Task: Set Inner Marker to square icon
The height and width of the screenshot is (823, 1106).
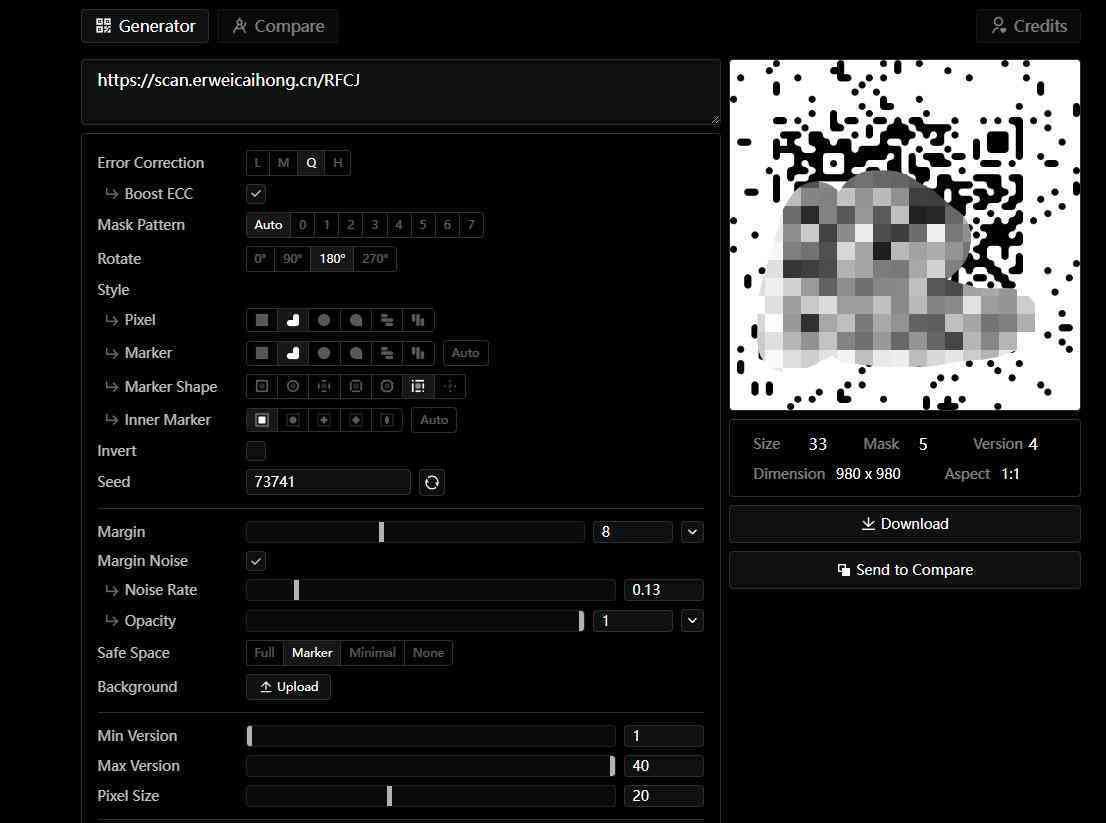Action: pyautogui.click(x=262, y=420)
